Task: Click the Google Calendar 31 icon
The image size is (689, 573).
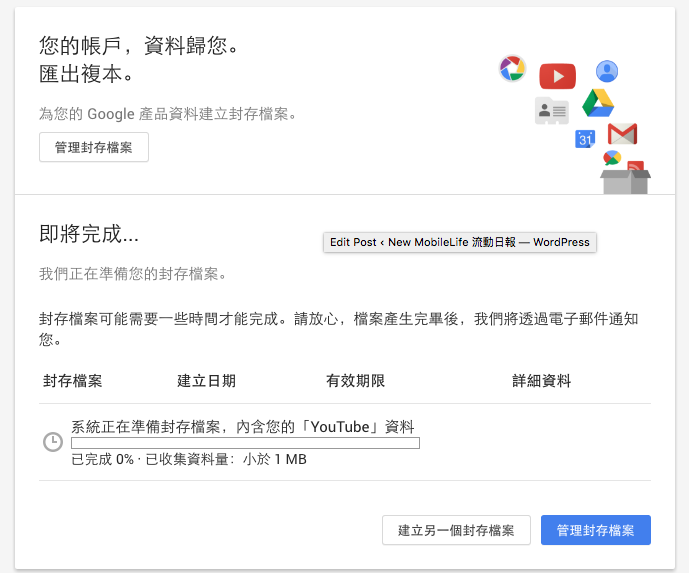Action: (585, 139)
